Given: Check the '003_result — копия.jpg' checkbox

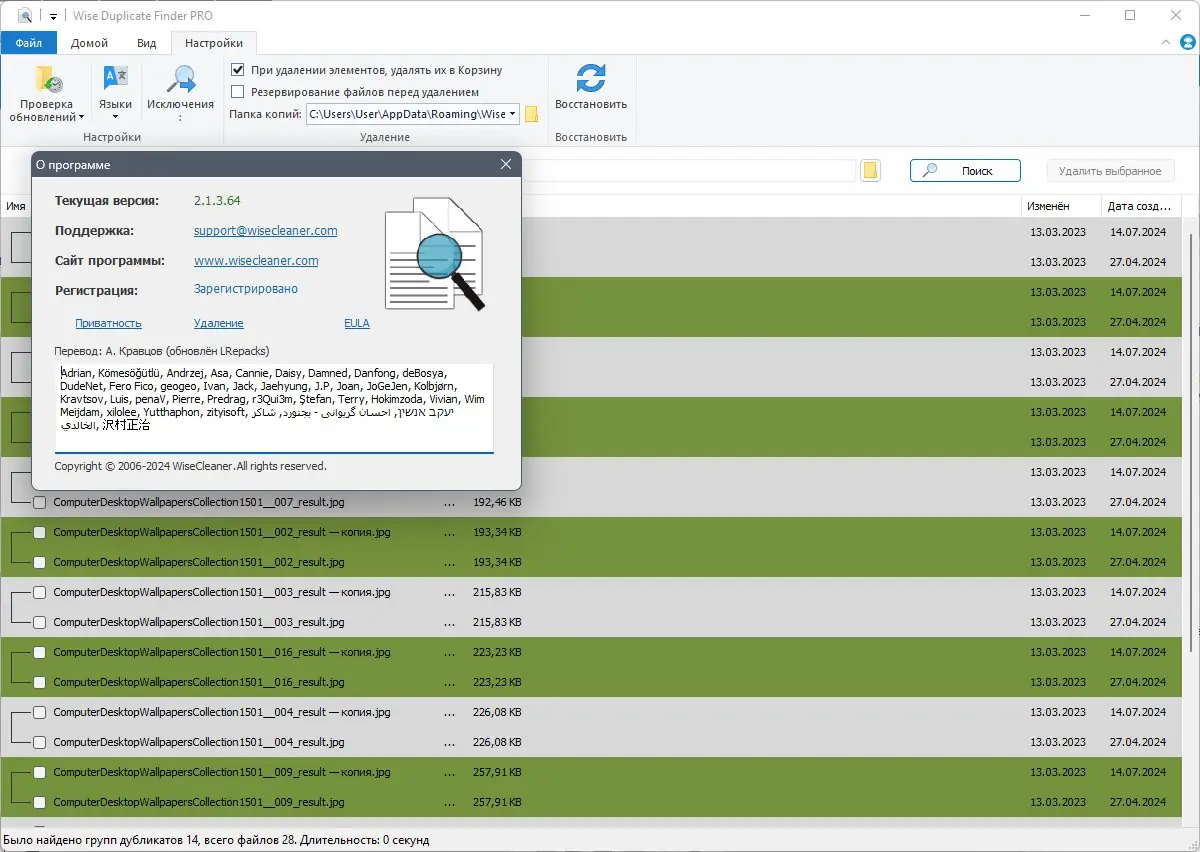Looking at the screenshot, I should pyautogui.click(x=40, y=592).
